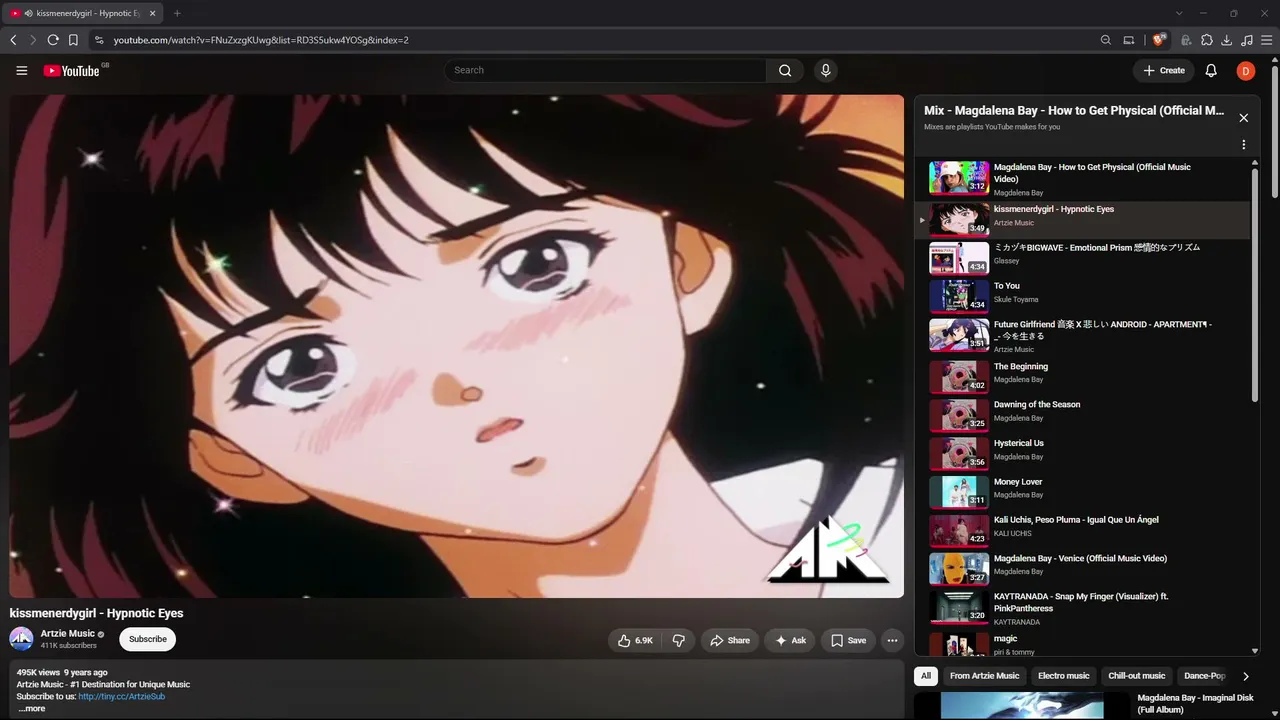
Task: Like the video with thumbs up
Action: [x=635, y=640]
